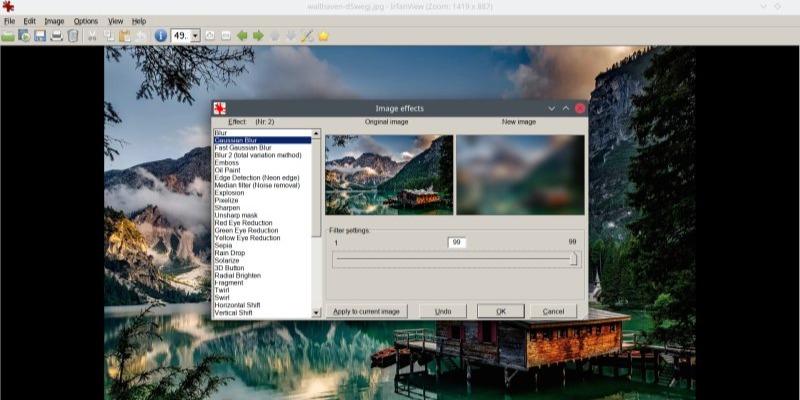Viewport: 800px width, 400px height.
Task: Expand the zoom percentage dropdown
Action: [x=195, y=36]
